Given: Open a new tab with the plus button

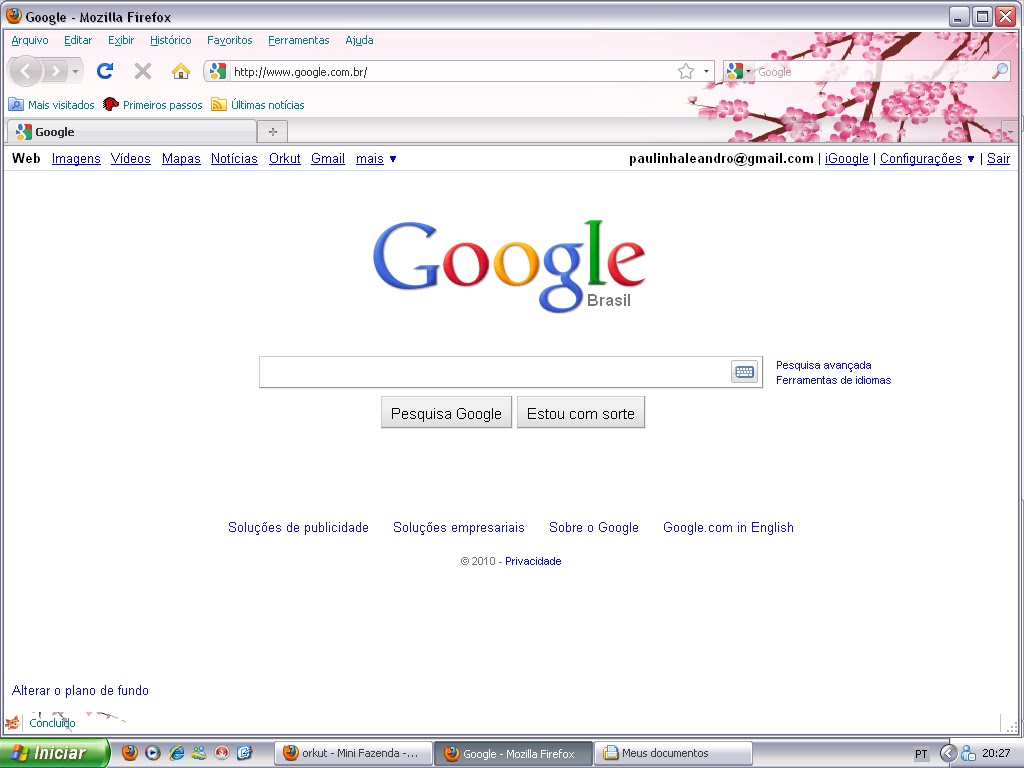Looking at the screenshot, I should point(273,133).
